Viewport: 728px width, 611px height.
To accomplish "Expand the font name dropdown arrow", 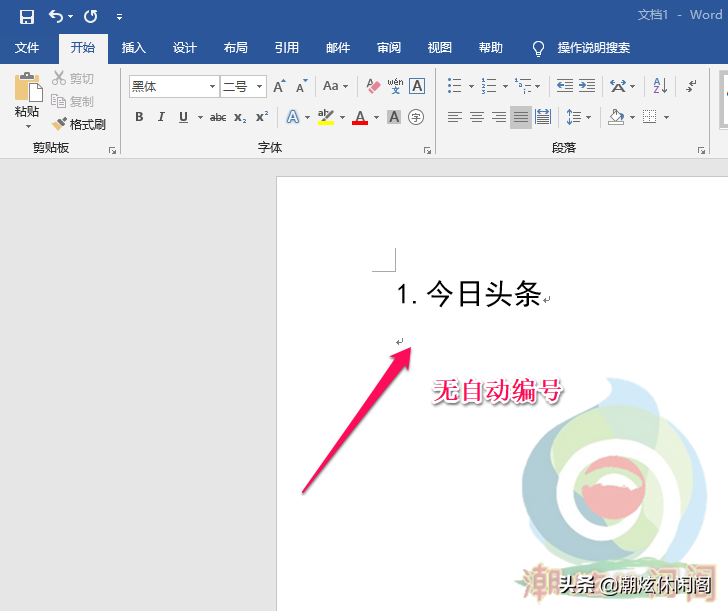I will pos(212,86).
